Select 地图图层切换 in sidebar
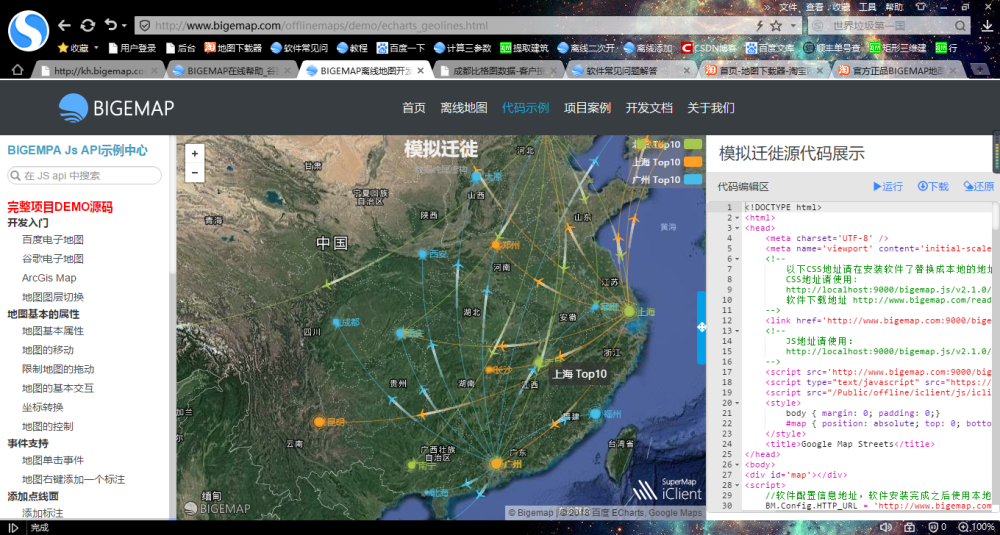Image resolution: width=1000 pixels, height=535 pixels. (x=53, y=297)
